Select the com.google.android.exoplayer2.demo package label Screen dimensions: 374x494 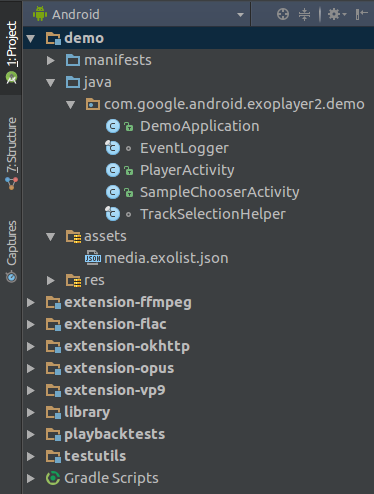234,104
